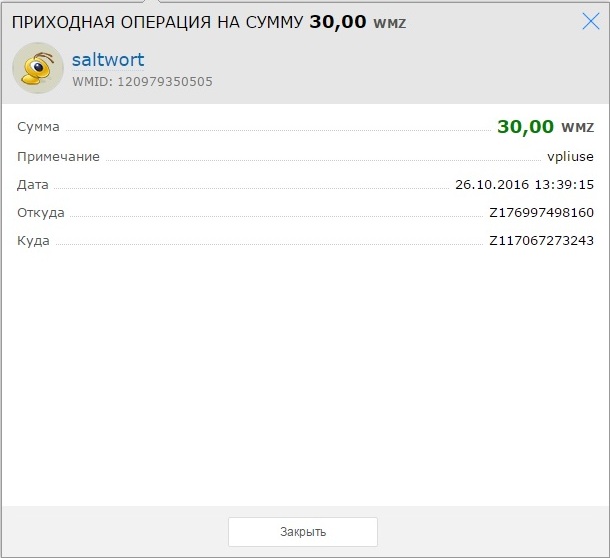Click the Куда label
The width and height of the screenshot is (610, 558).
coord(33,241)
